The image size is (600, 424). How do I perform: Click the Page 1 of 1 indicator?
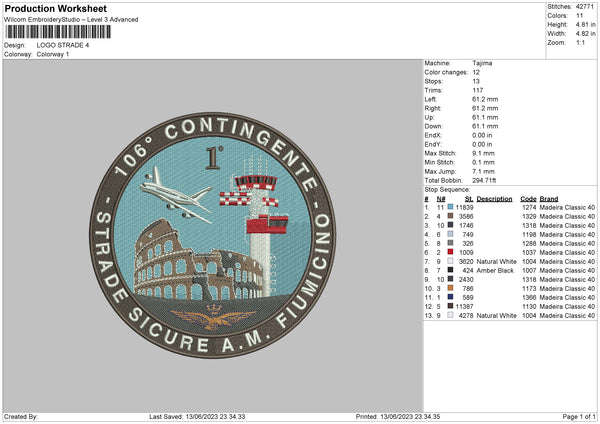click(579, 417)
